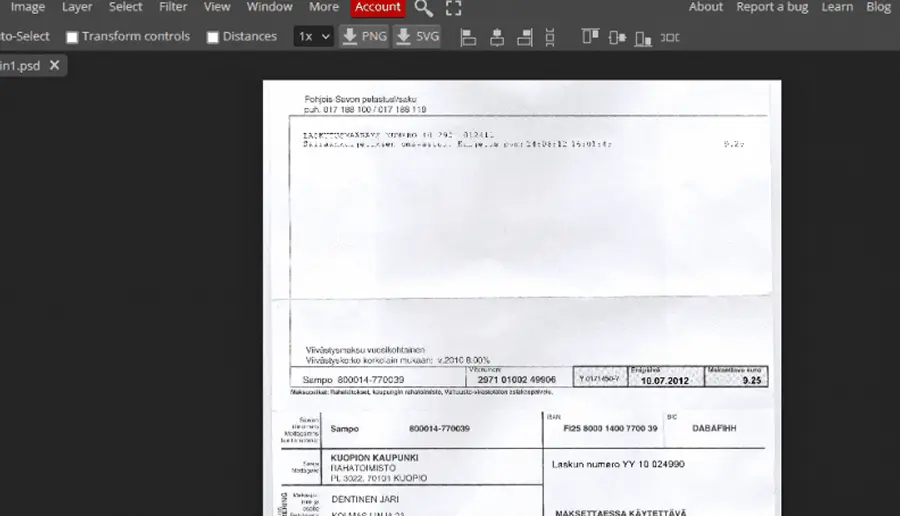Enable Transform controls checkbox

(x=72, y=37)
